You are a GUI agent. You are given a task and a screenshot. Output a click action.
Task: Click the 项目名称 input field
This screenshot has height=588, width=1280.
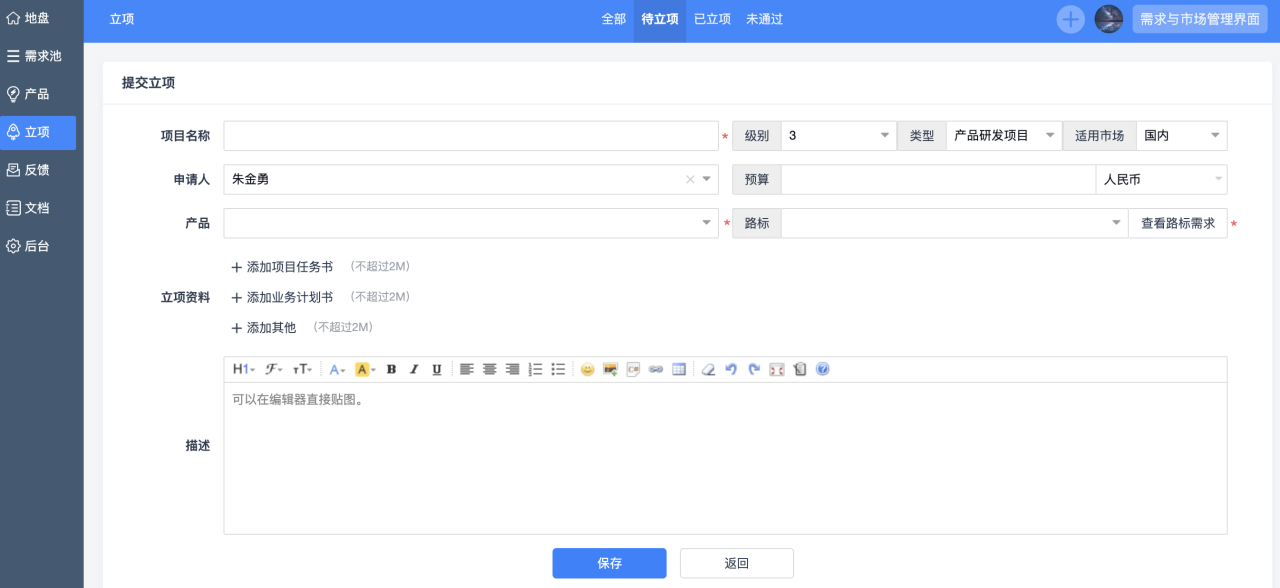click(x=470, y=136)
